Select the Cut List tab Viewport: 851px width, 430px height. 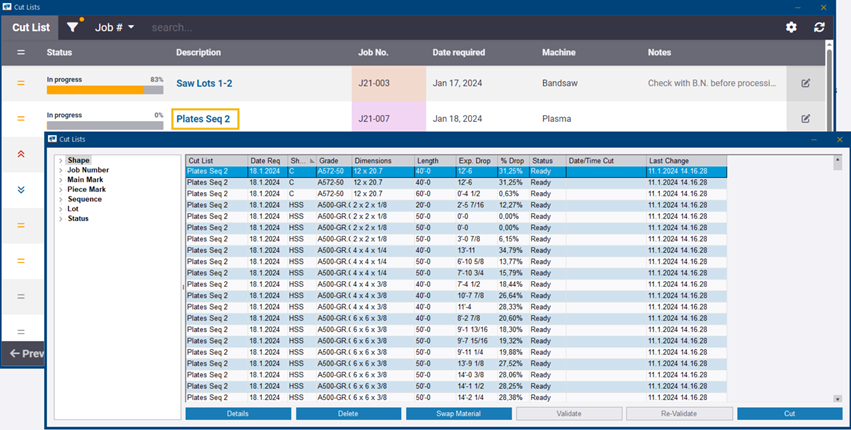(30, 27)
